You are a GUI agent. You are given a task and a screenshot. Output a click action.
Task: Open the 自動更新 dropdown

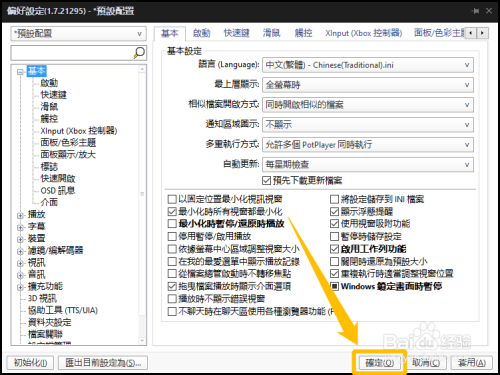368,165
